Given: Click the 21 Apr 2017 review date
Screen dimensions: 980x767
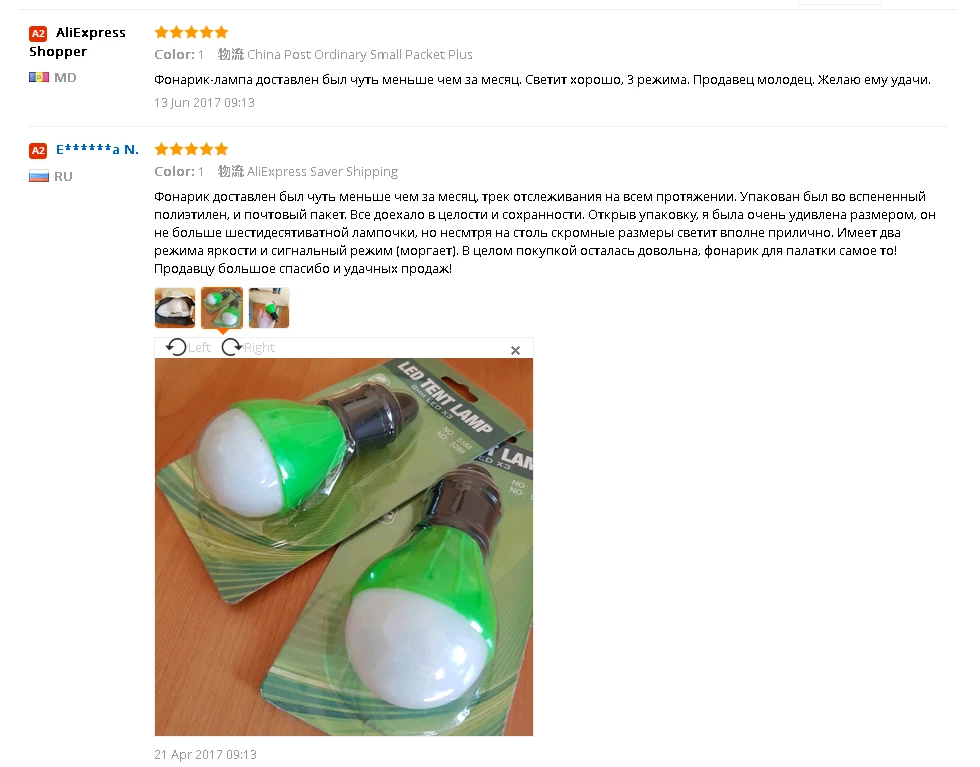Looking at the screenshot, I should (205, 754).
